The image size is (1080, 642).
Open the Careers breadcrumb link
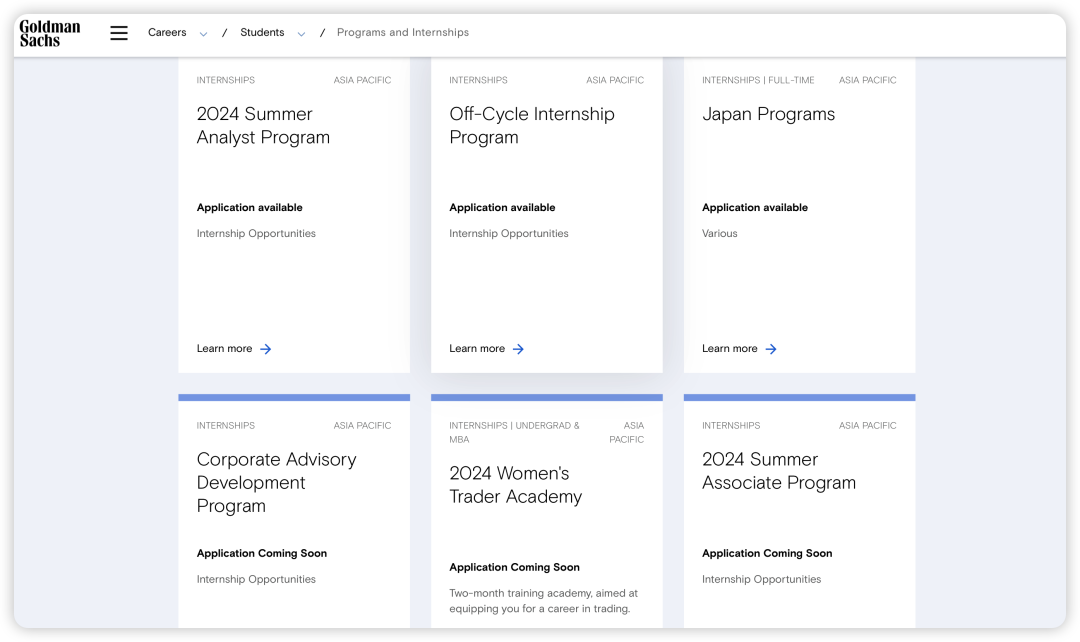pyautogui.click(x=167, y=32)
